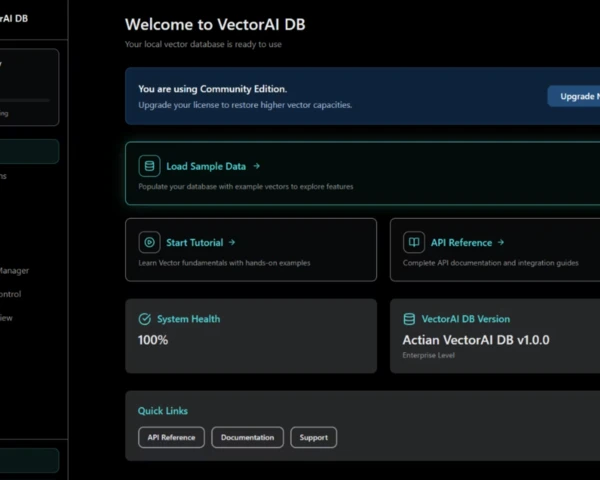Click the API Reference book icon

[x=414, y=242]
